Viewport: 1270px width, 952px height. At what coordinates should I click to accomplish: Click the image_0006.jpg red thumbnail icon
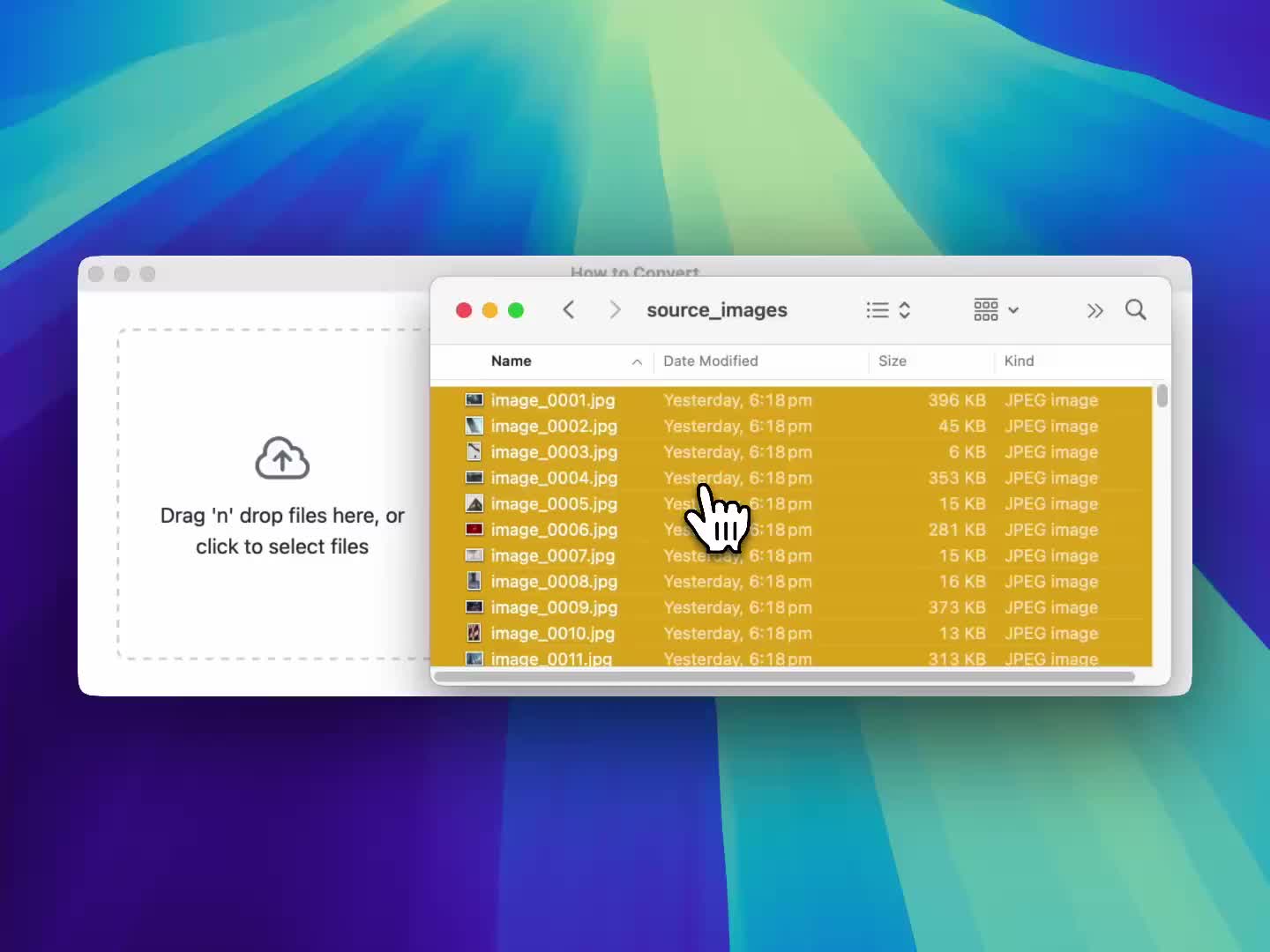pyautogui.click(x=474, y=530)
